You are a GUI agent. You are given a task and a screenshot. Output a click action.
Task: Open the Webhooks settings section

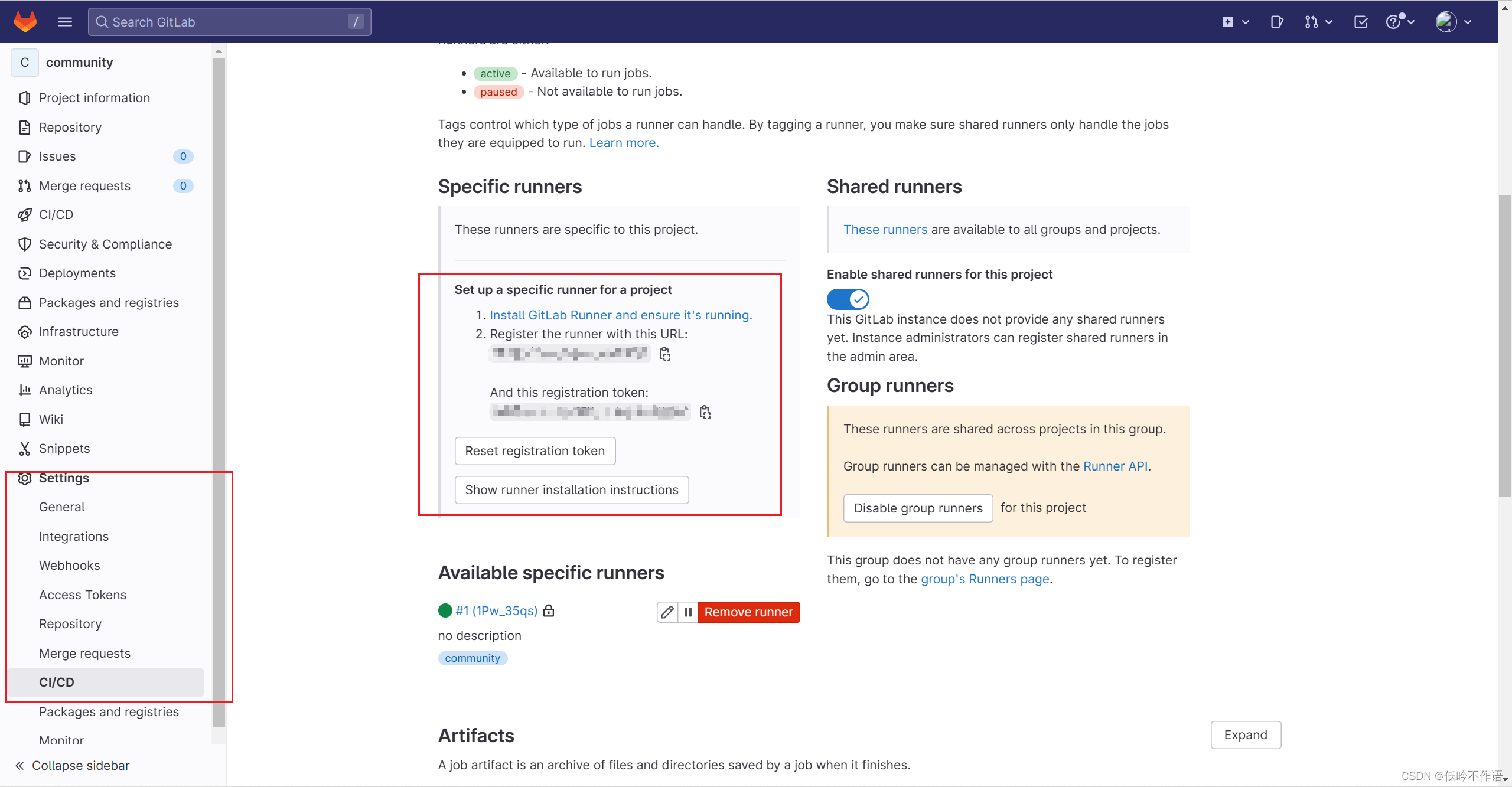point(69,565)
